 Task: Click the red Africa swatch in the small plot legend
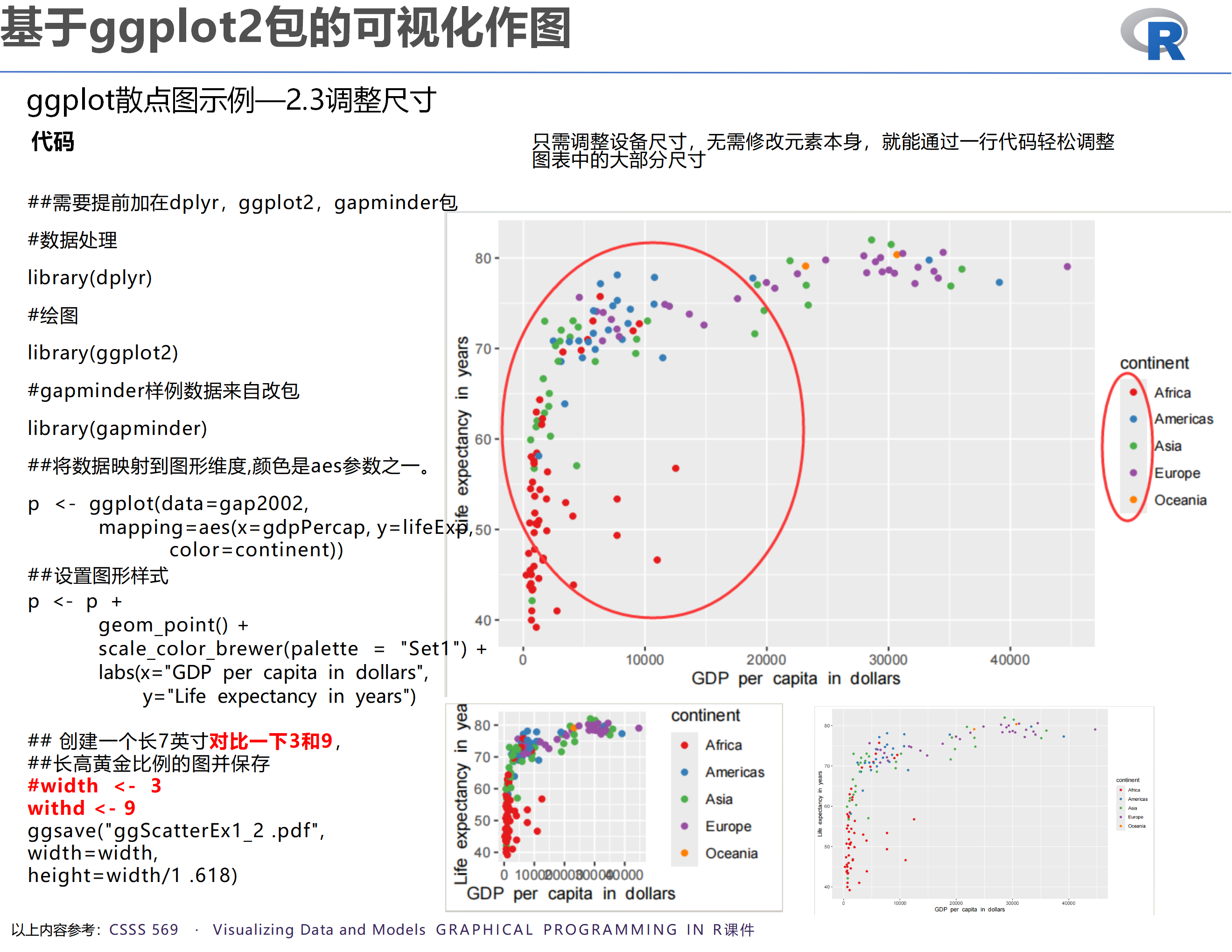[x=685, y=745]
